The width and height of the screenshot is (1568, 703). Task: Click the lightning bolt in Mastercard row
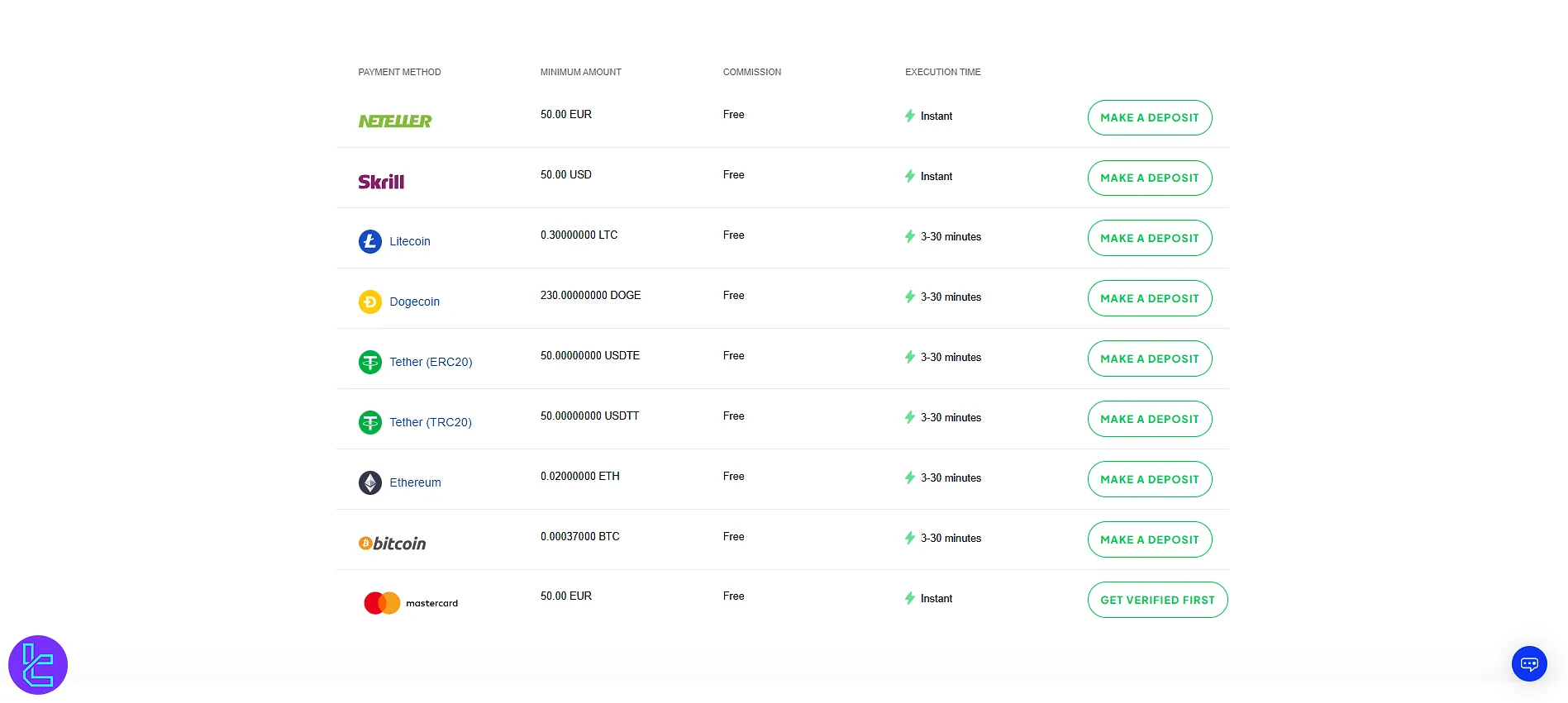tap(910, 598)
